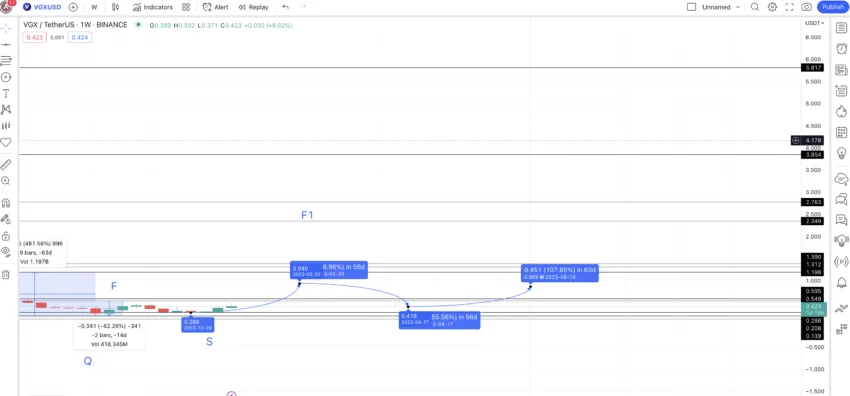Click the 0.424 buy price box
This screenshot has width=850, height=396.
80,37
